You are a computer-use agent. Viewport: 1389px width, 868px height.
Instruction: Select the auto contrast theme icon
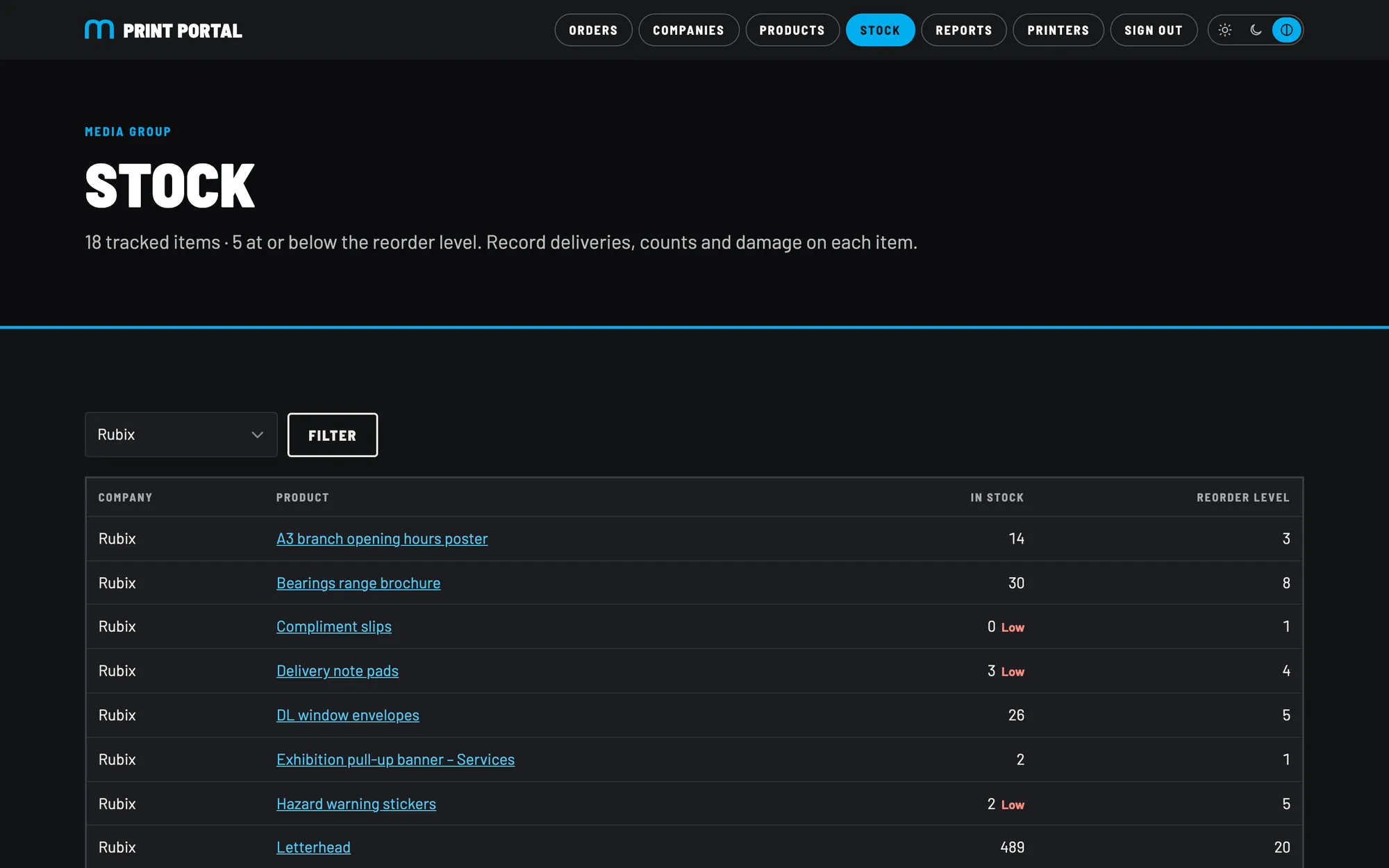tap(1286, 30)
